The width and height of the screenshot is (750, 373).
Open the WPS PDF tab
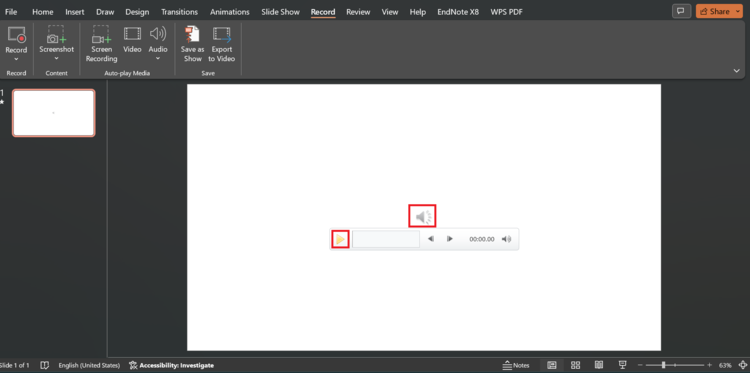[x=507, y=12]
